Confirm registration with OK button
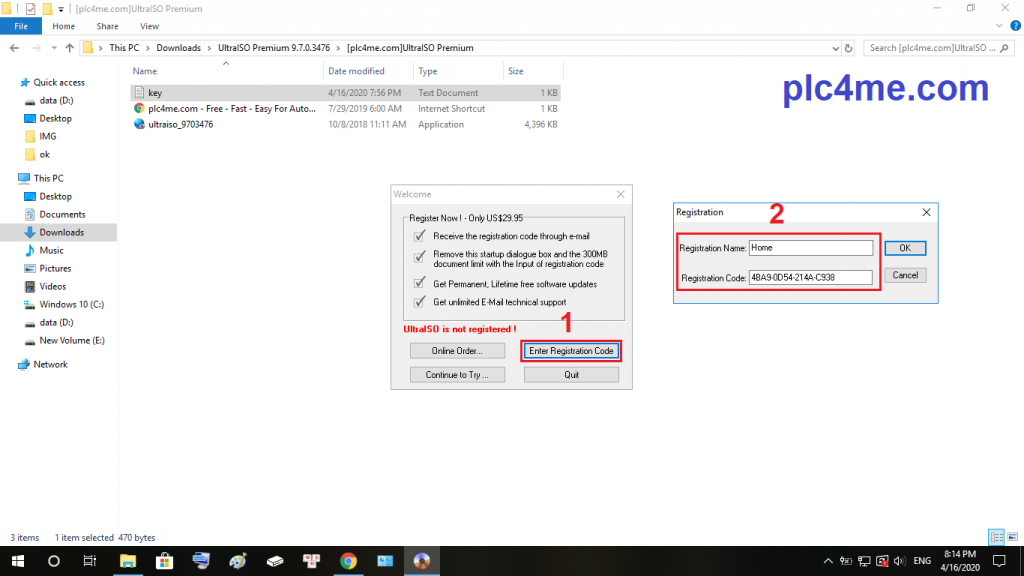The width and height of the screenshot is (1024, 576). pos(905,248)
